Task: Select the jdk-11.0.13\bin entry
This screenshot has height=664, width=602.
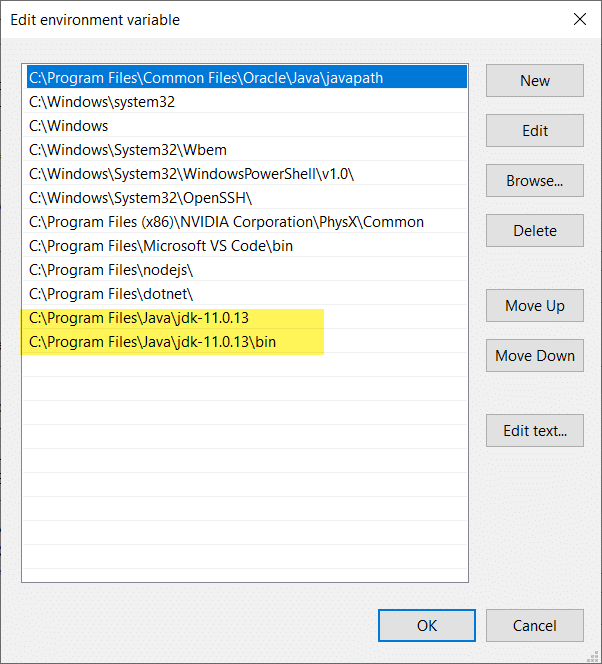Action: click(247, 342)
